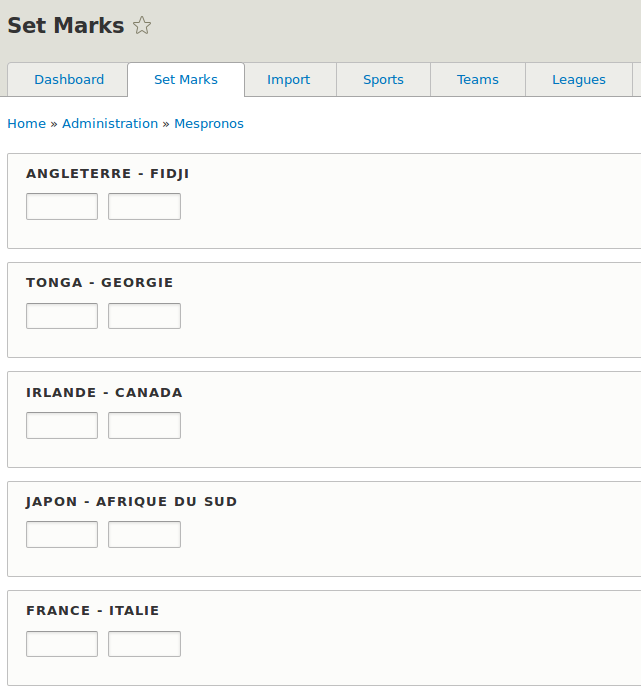Open the Leagues tab
Image resolution: width=641 pixels, height=689 pixels.
point(578,80)
